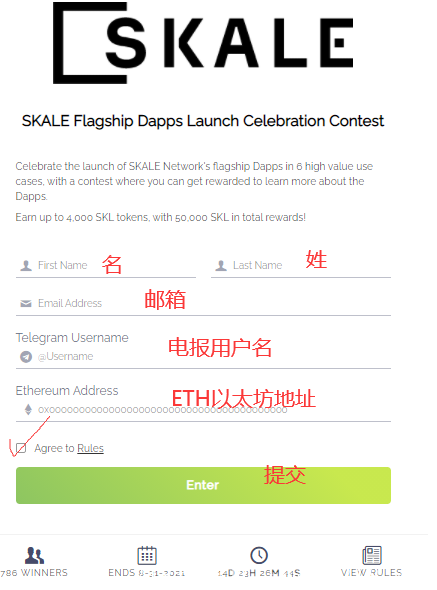Focus the Last Name input field
This screenshot has height=590, width=437.
coord(301,266)
